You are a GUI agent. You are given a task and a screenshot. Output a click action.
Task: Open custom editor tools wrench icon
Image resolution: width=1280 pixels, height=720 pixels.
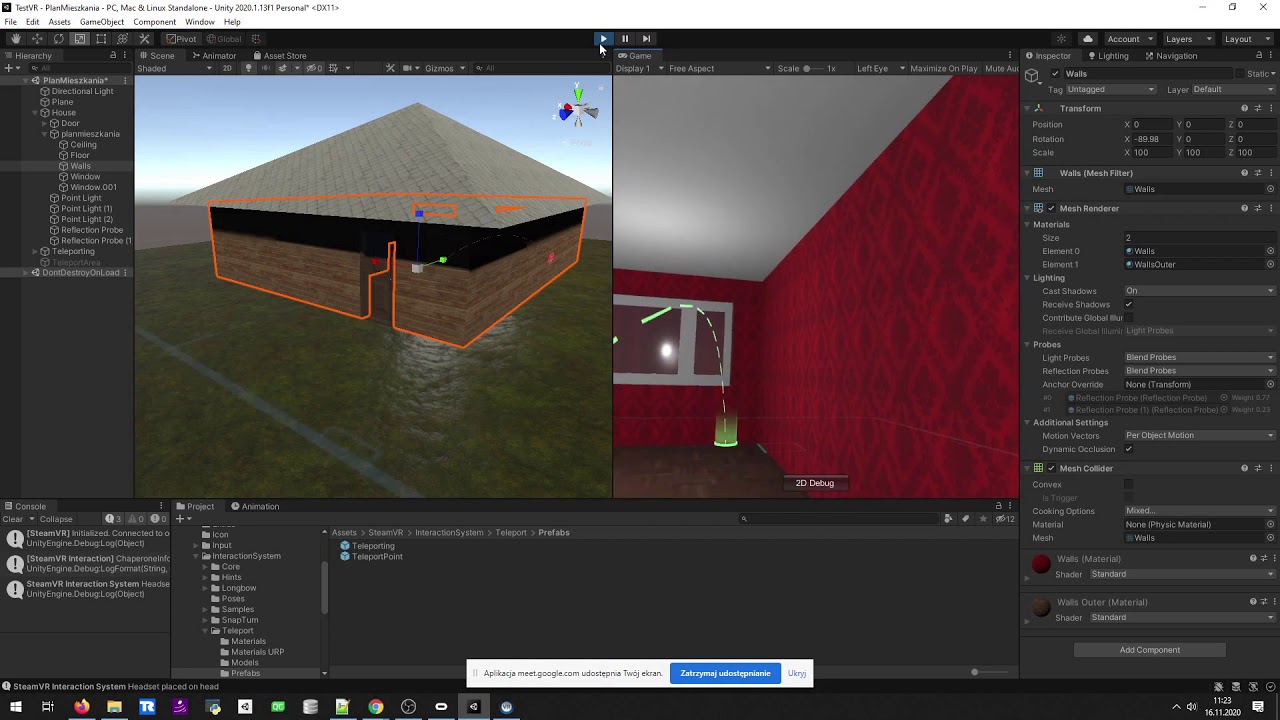tap(144, 39)
